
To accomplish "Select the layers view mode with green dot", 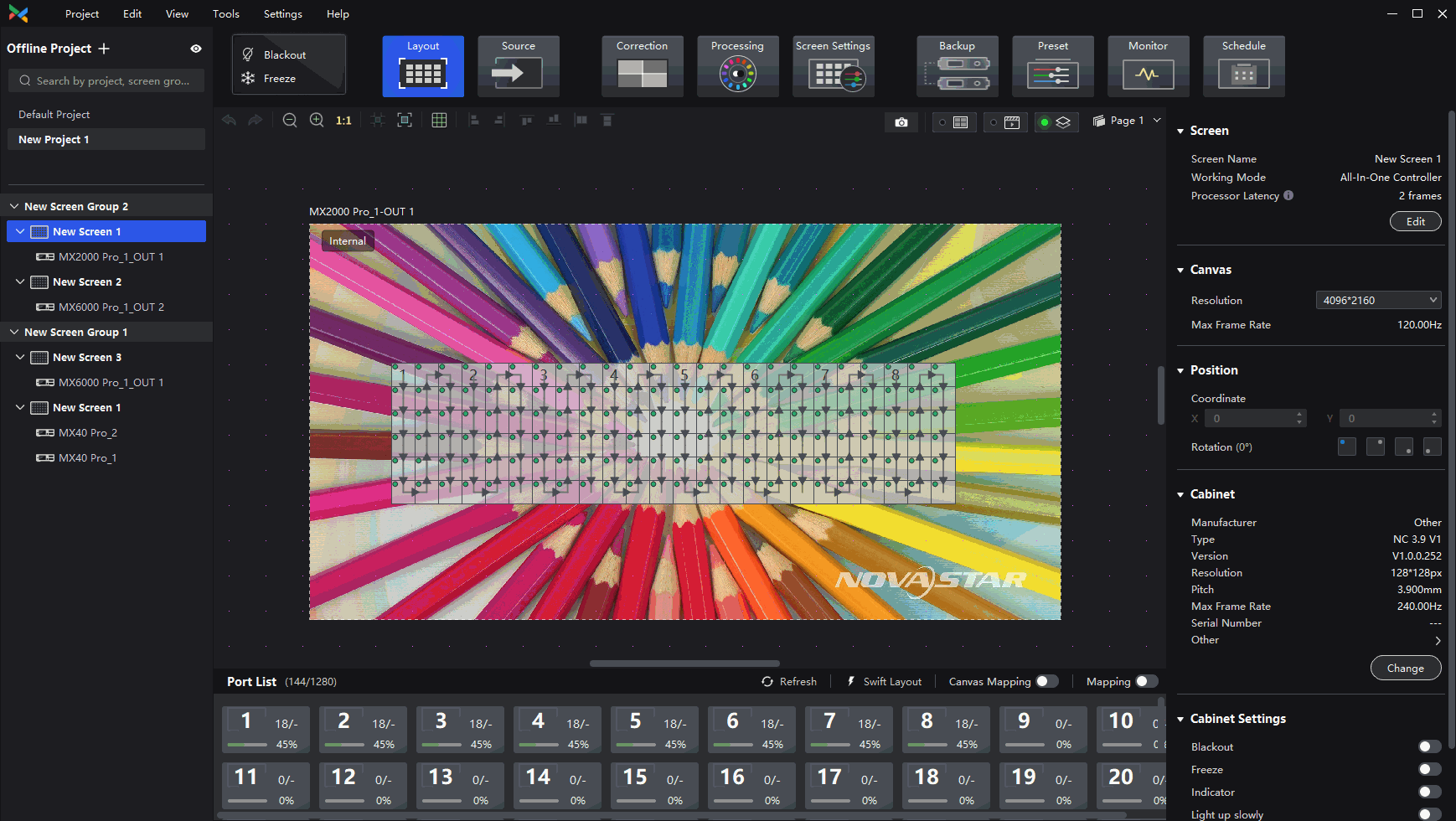I will coord(1056,122).
